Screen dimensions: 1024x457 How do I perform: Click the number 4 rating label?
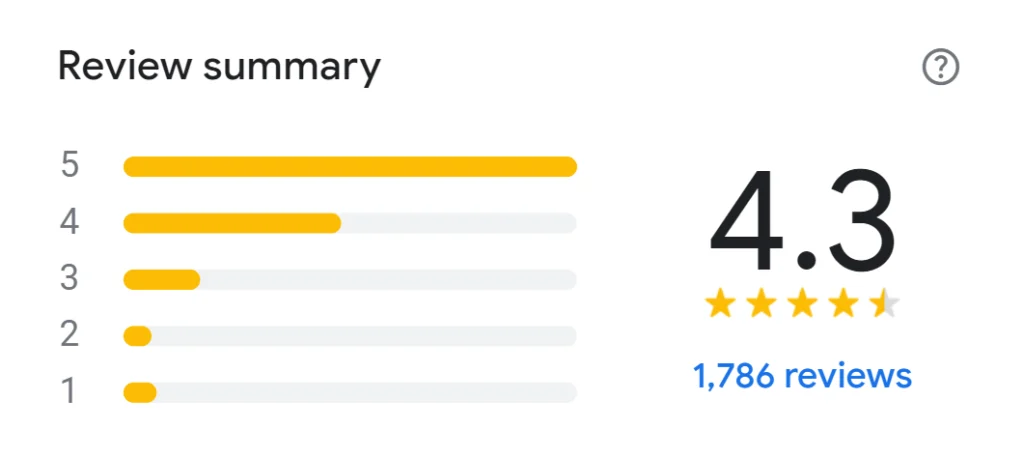[x=69, y=222]
